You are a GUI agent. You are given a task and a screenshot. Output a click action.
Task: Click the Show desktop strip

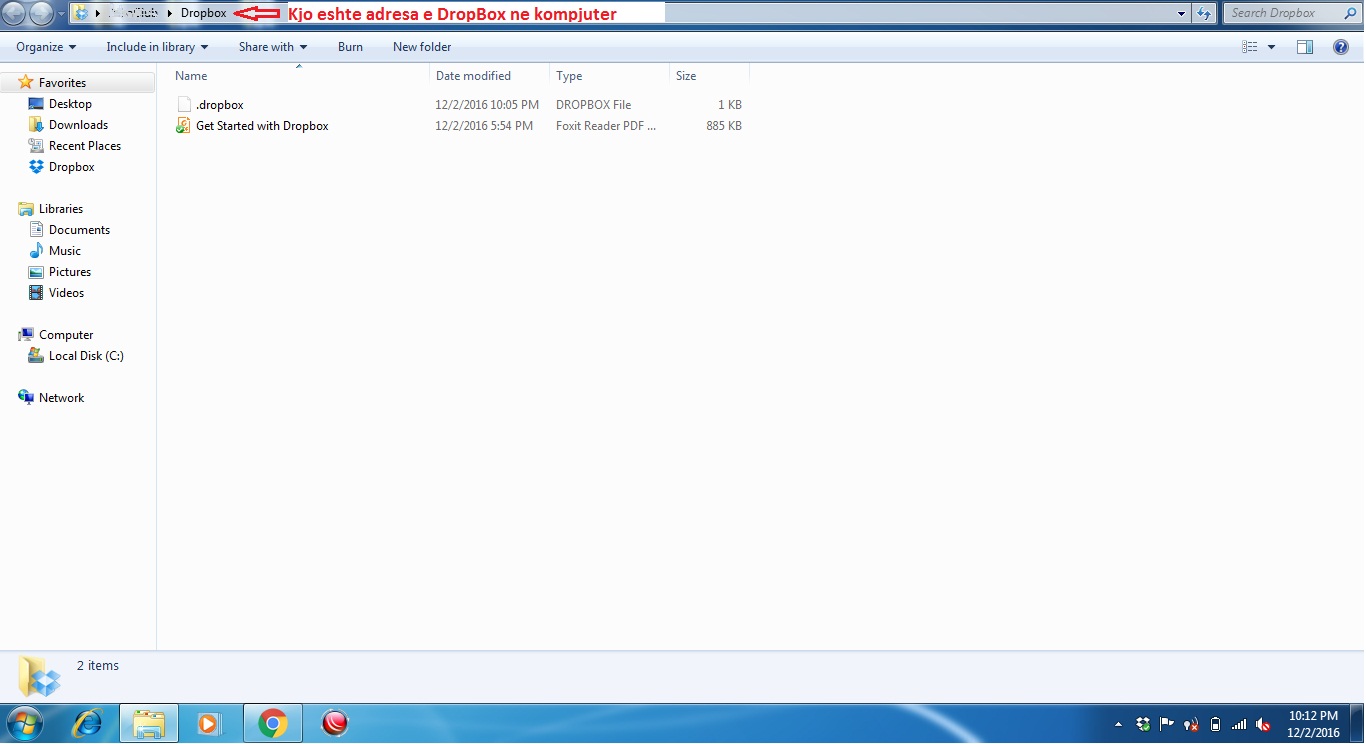click(1358, 724)
